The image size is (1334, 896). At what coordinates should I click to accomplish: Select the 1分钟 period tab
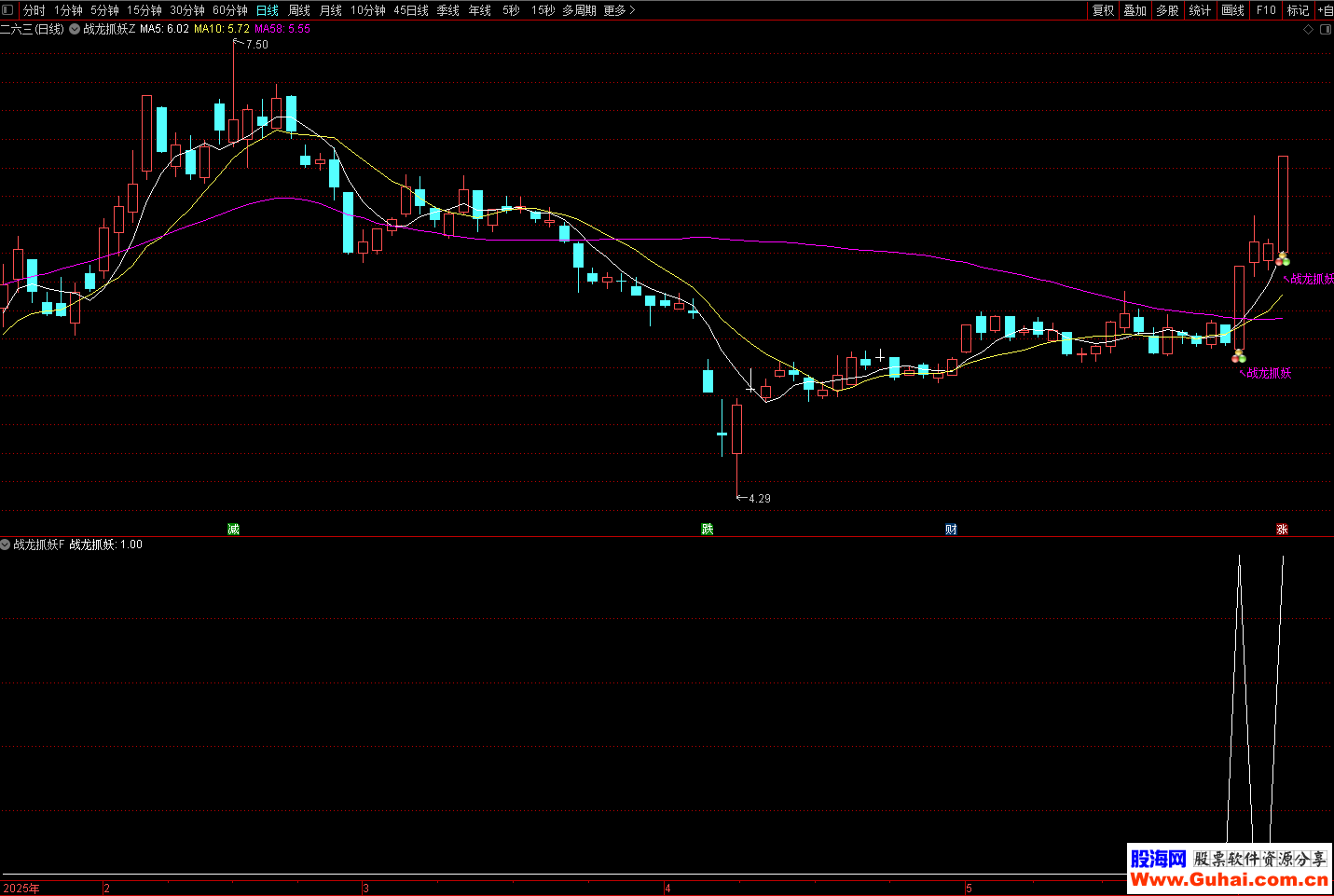68,10
